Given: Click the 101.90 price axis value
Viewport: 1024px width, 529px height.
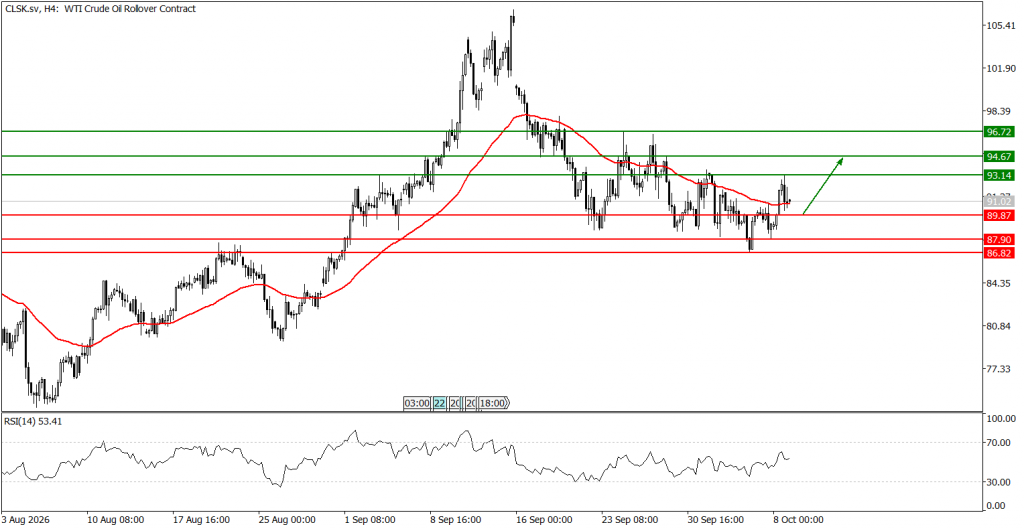Looking at the screenshot, I should [x=1000, y=69].
